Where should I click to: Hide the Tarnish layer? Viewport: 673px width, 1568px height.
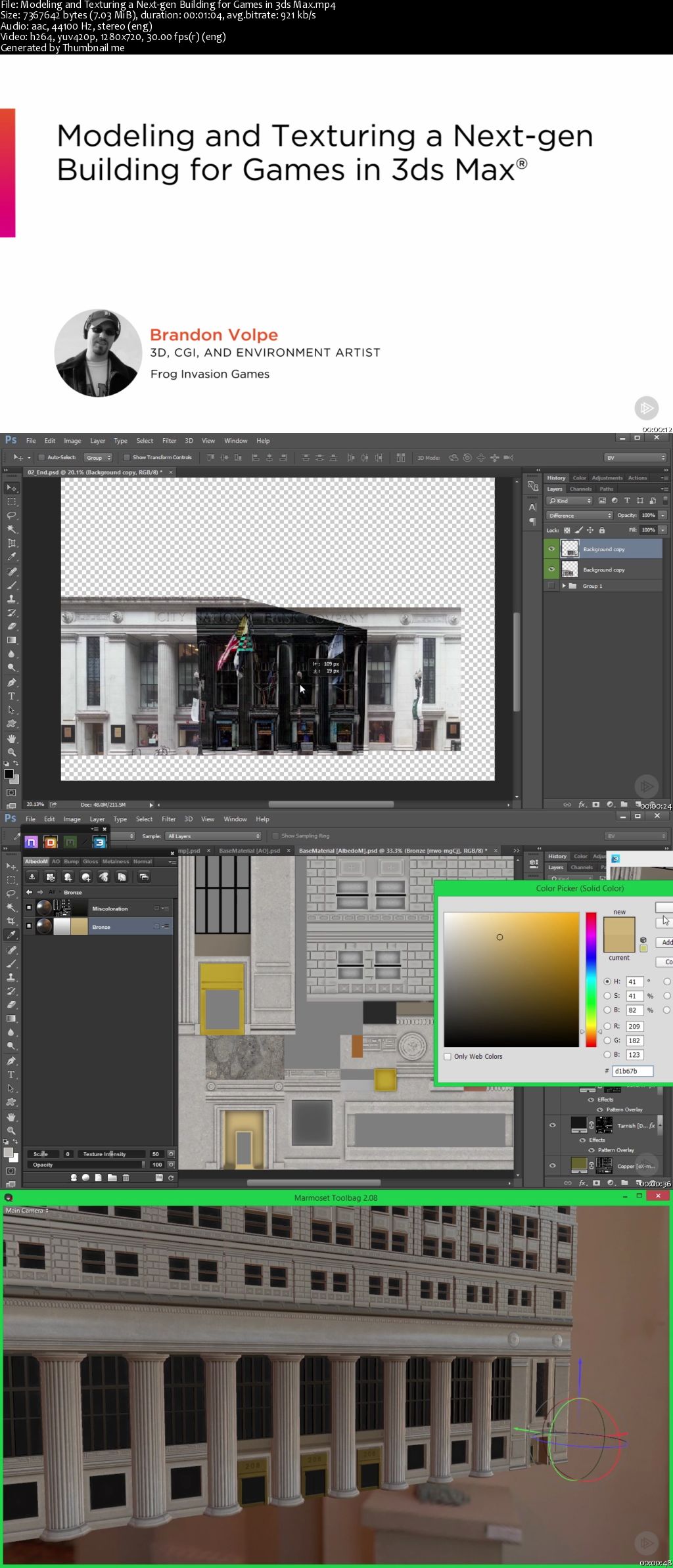[552, 1125]
